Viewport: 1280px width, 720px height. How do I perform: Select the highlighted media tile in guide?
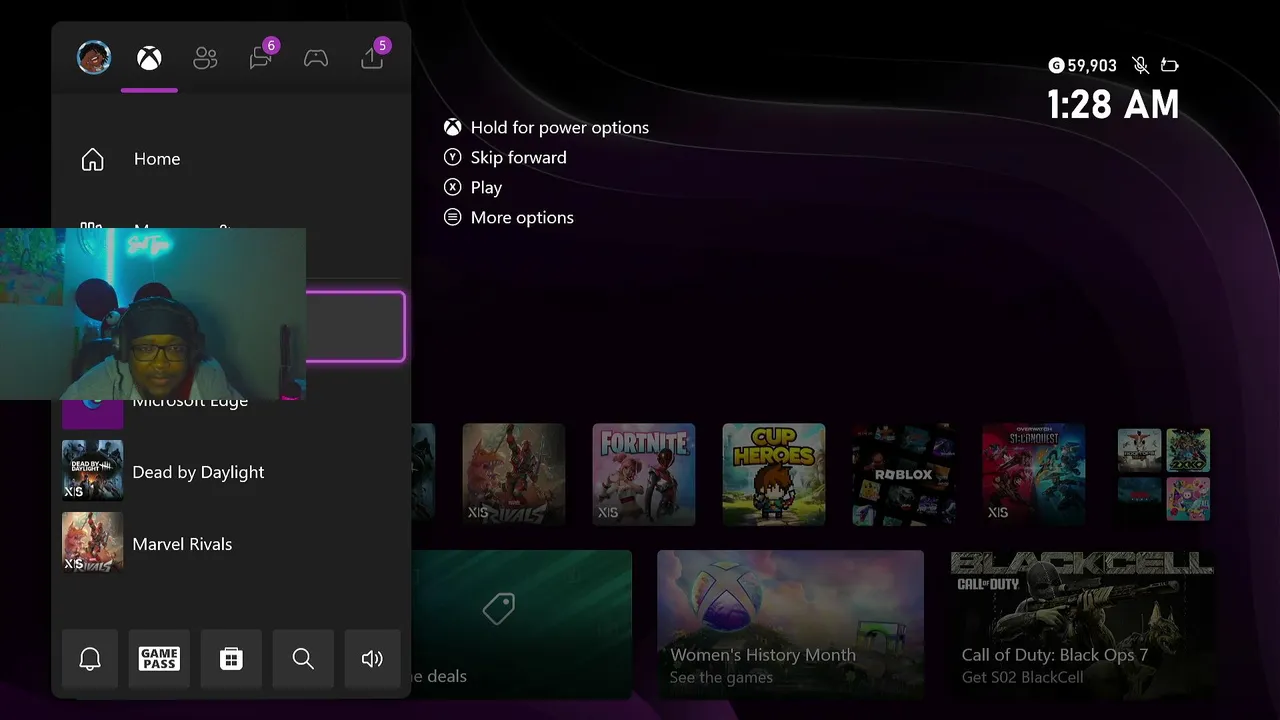tap(355, 327)
